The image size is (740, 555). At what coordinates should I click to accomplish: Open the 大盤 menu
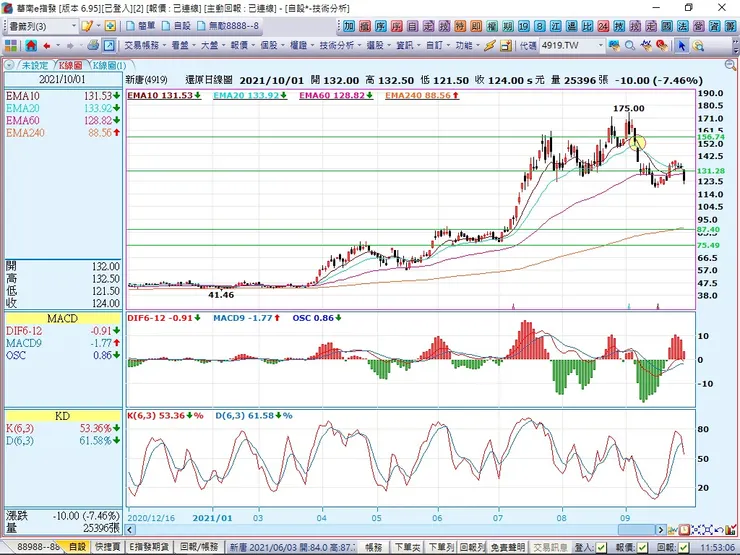tap(212, 45)
